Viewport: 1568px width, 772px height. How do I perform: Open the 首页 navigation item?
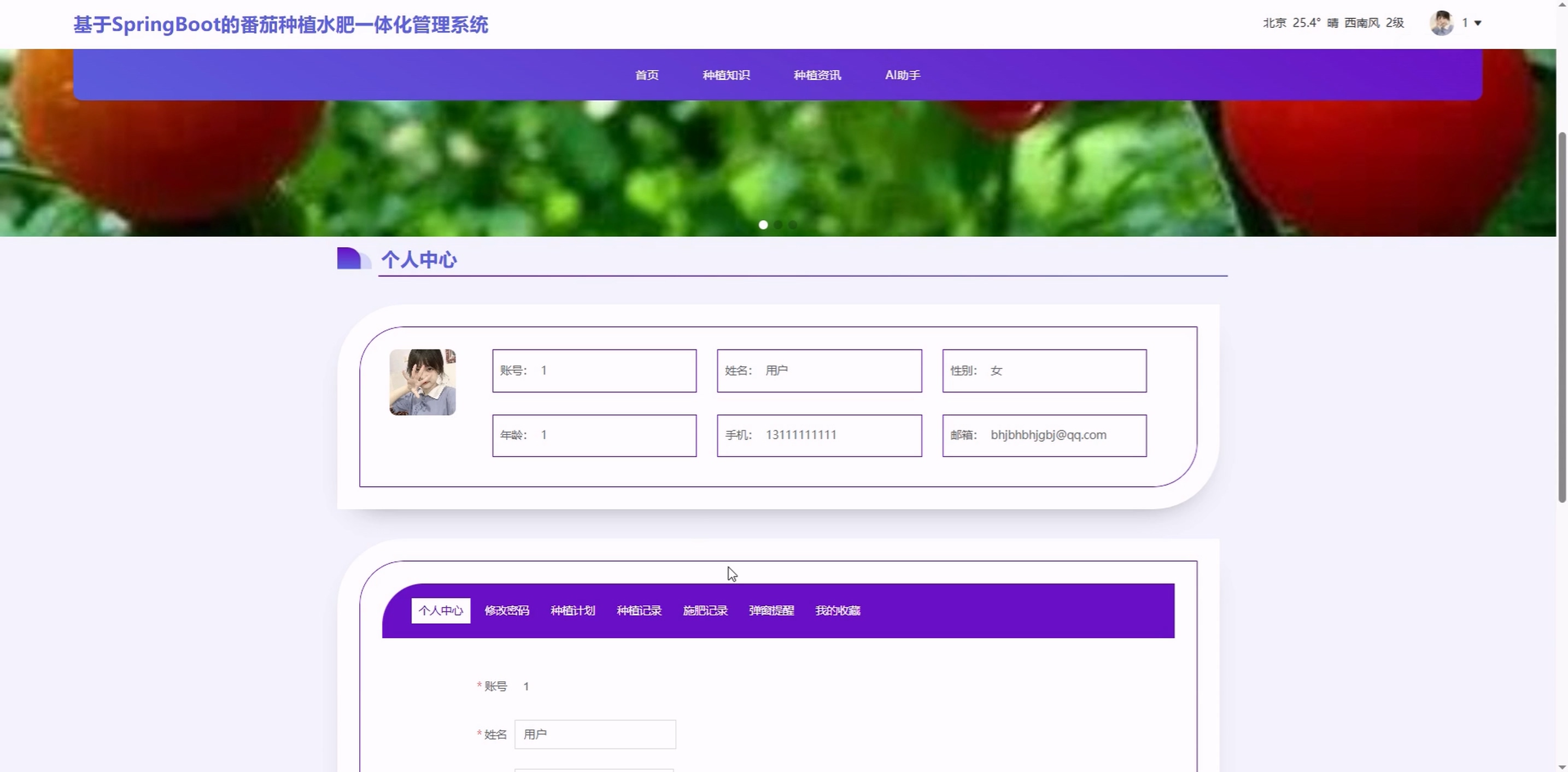[x=646, y=75]
